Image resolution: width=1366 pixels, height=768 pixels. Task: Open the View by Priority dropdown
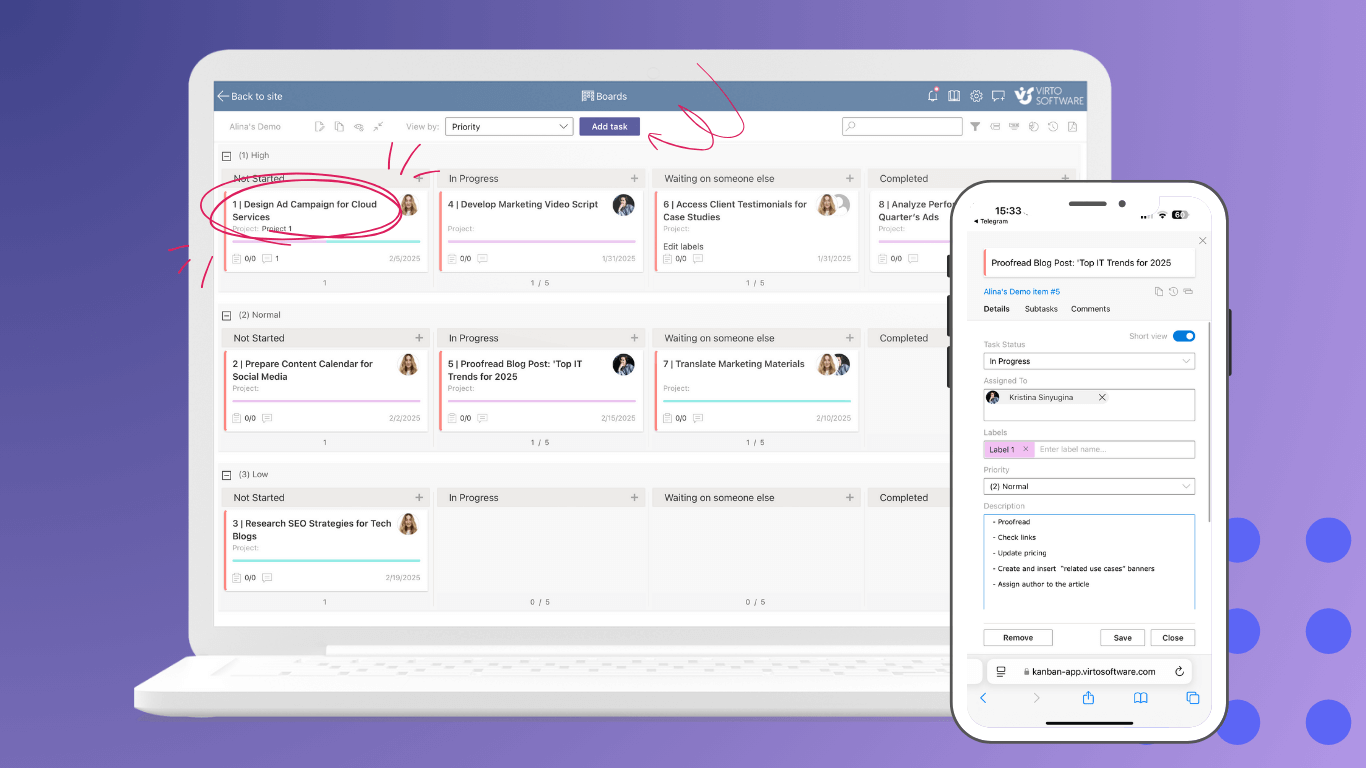(509, 126)
